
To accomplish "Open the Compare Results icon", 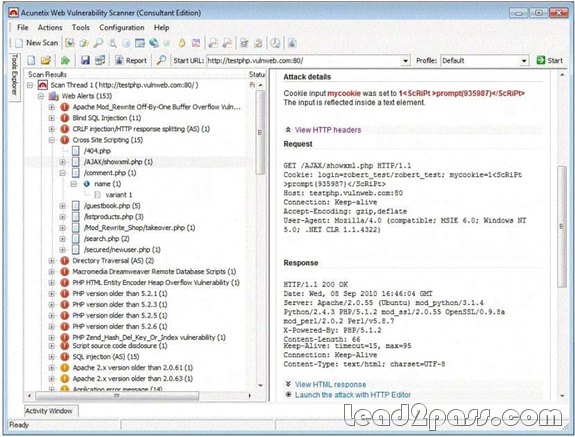I will coord(196,43).
